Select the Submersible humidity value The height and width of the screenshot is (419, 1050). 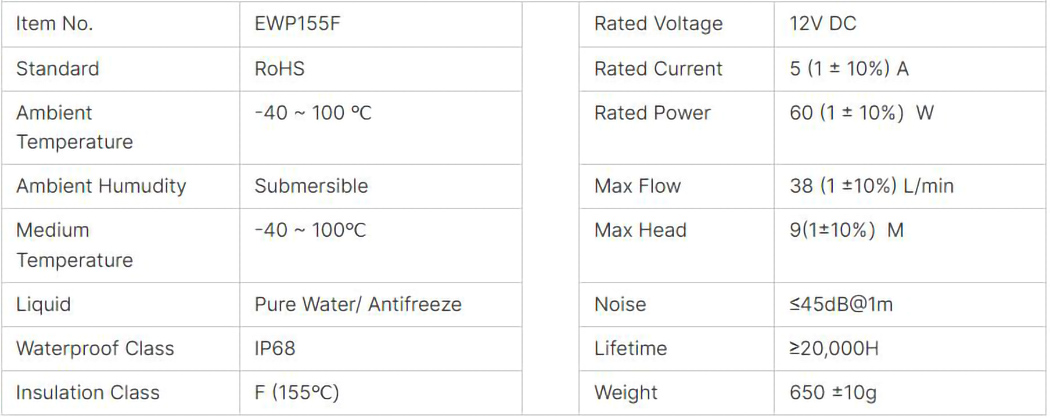[311, 186]
